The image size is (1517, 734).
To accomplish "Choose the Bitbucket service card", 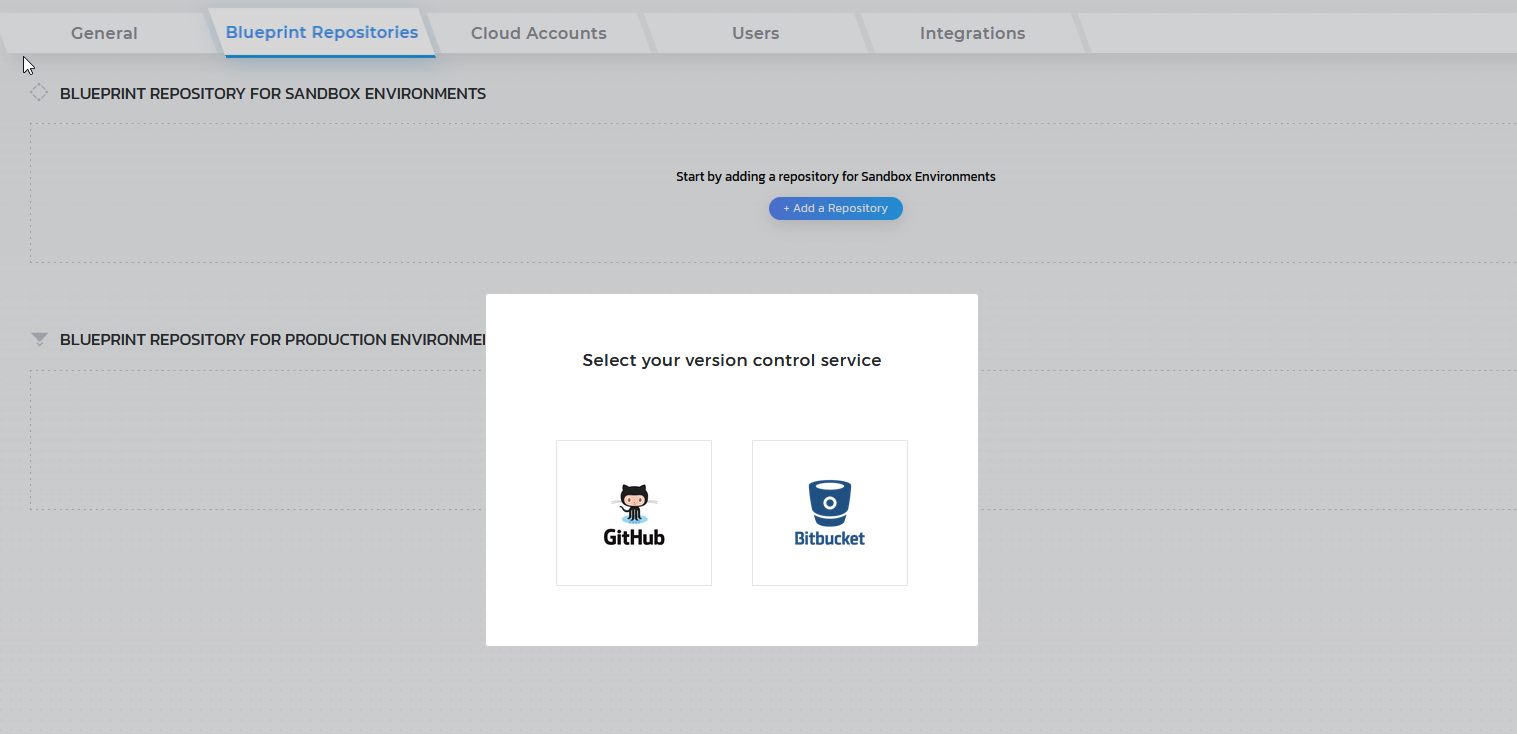I will tap(830, 513).
